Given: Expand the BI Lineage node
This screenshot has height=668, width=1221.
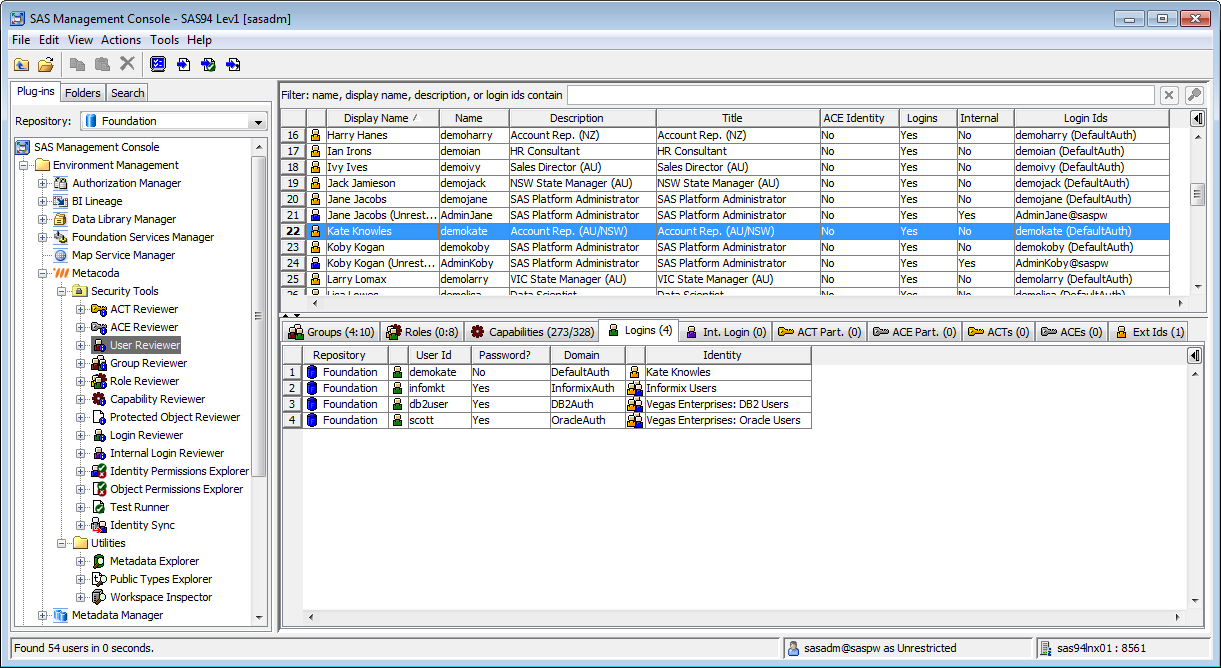Looking at the screenshot, I should coord(42,201).
